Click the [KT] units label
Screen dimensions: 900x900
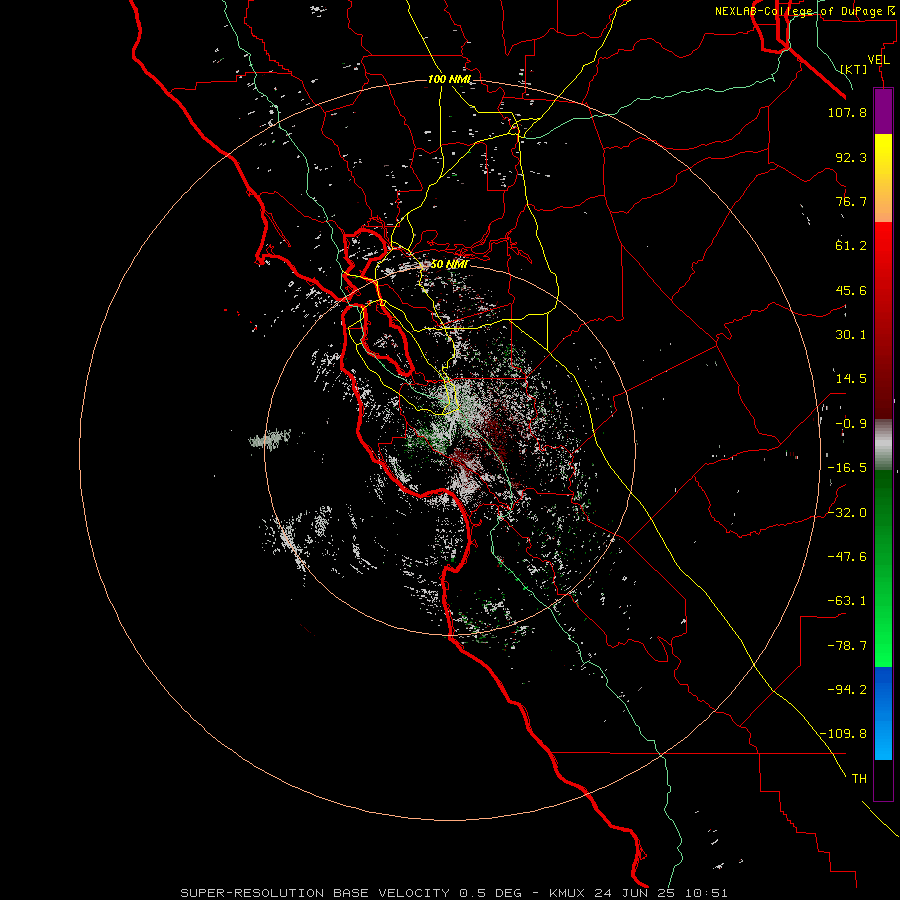point(854,69)
